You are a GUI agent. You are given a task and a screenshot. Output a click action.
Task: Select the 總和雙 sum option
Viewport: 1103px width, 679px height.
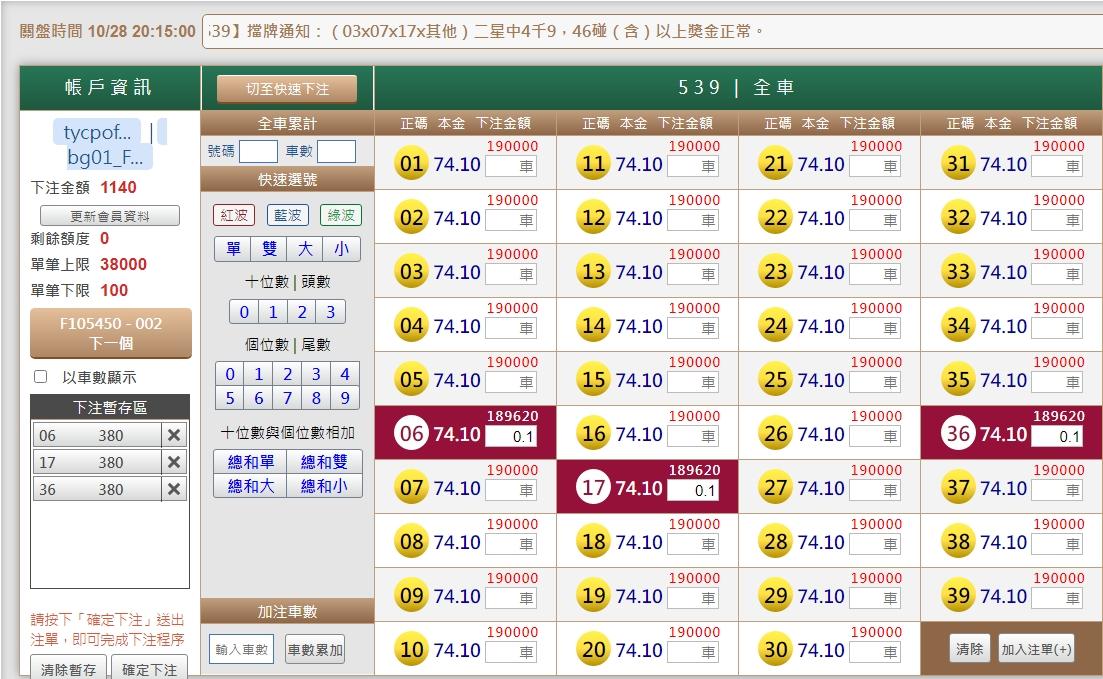coord(324,462)
